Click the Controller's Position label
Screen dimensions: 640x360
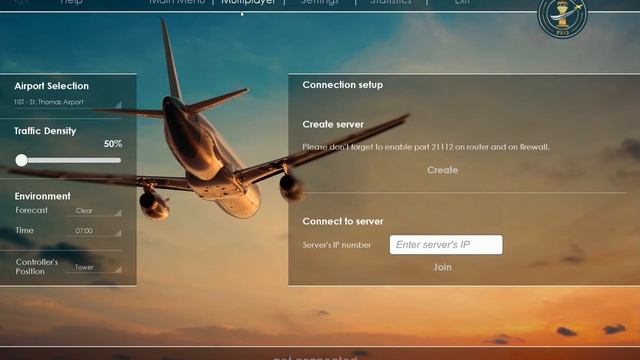(x=37, y=267)
